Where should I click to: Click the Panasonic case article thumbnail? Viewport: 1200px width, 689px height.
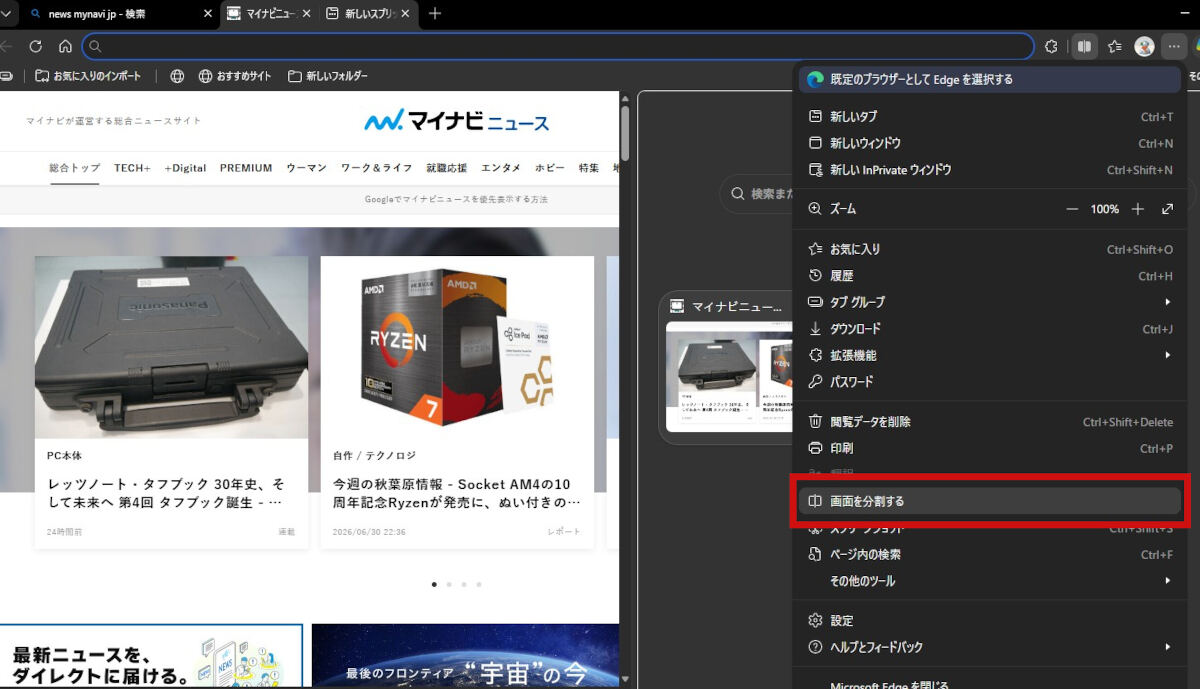(x=171, y=347)
